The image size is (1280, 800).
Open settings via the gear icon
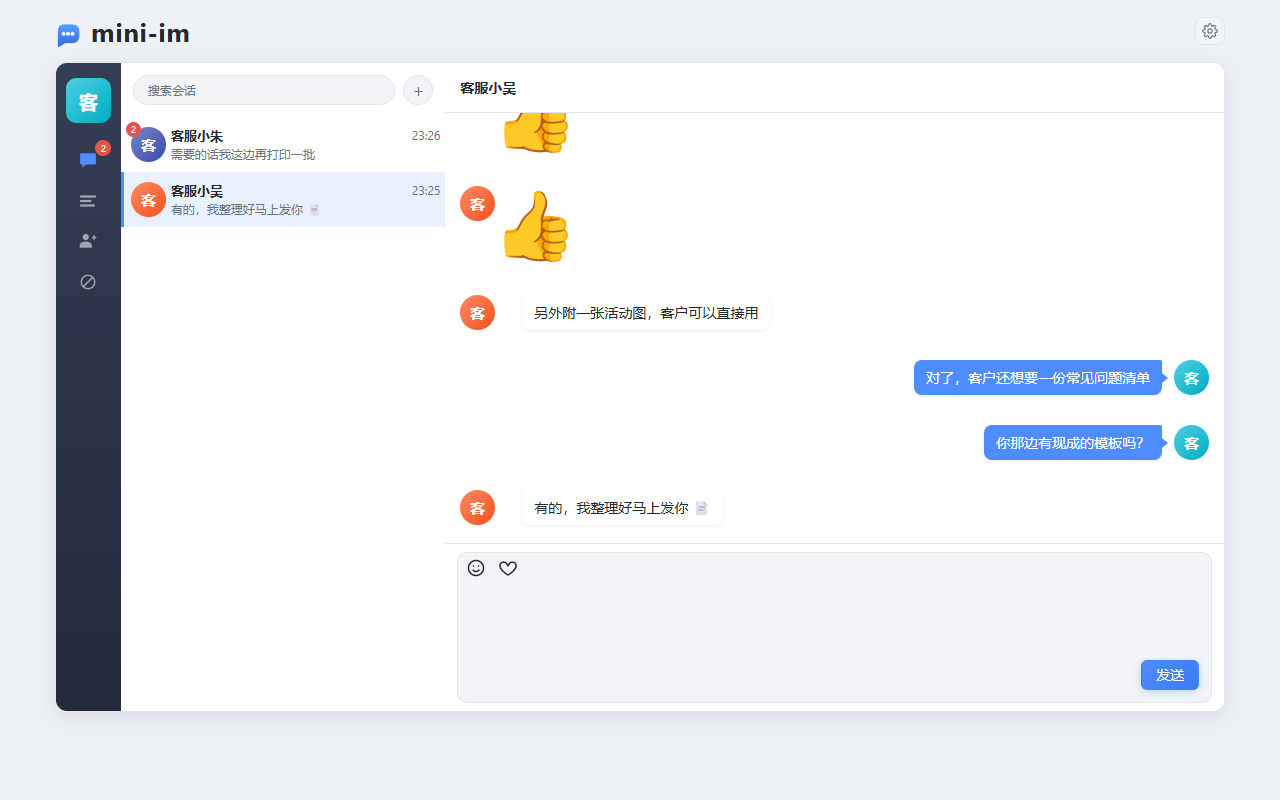[x=1210, y=31]
